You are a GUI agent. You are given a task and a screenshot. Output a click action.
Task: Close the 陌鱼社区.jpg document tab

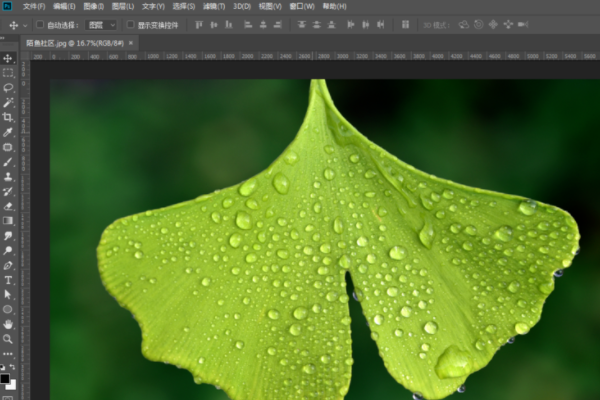(131, 43)
